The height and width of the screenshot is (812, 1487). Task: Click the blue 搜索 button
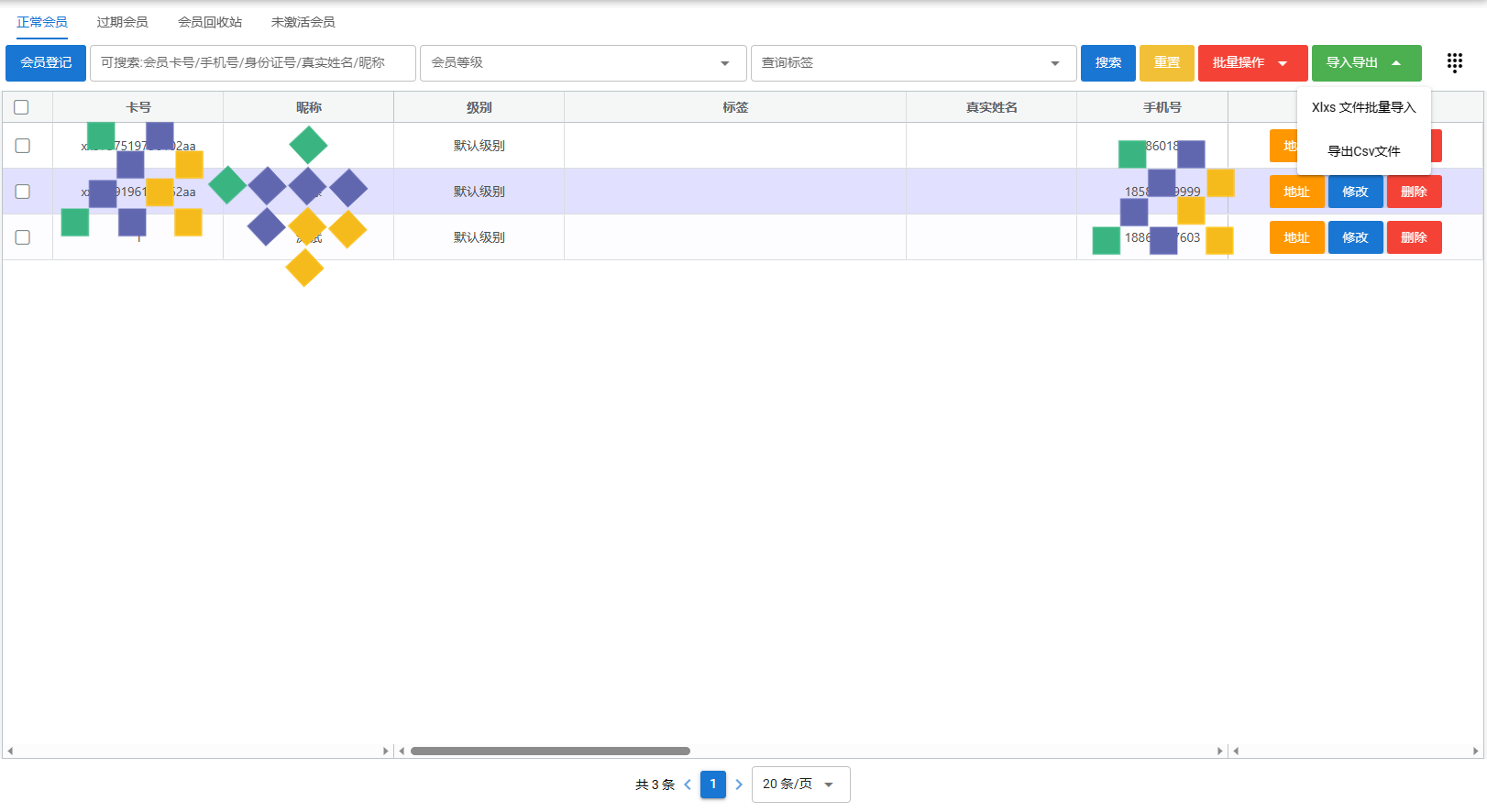tap(1107, 63)
